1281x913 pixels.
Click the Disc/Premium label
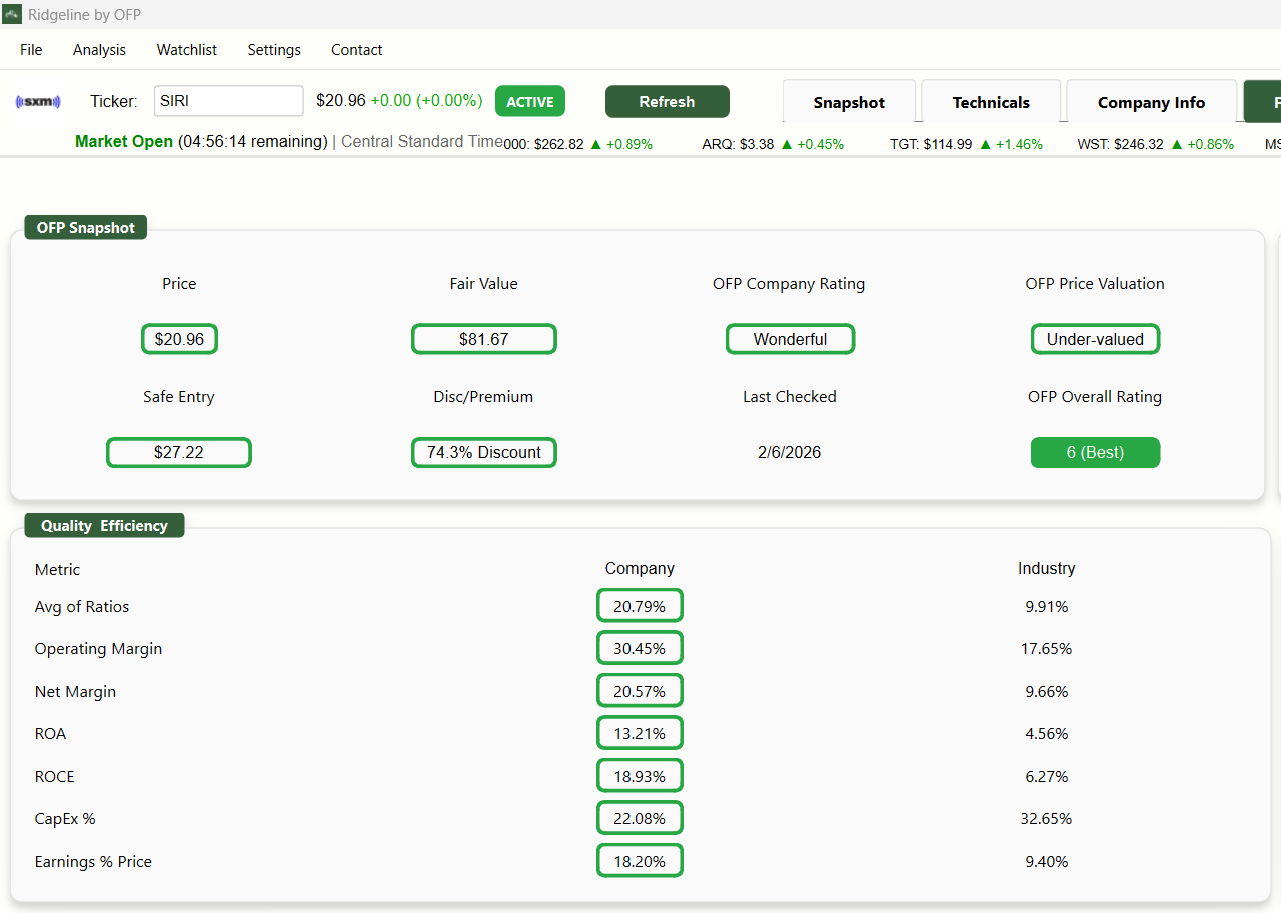(483, 397)
